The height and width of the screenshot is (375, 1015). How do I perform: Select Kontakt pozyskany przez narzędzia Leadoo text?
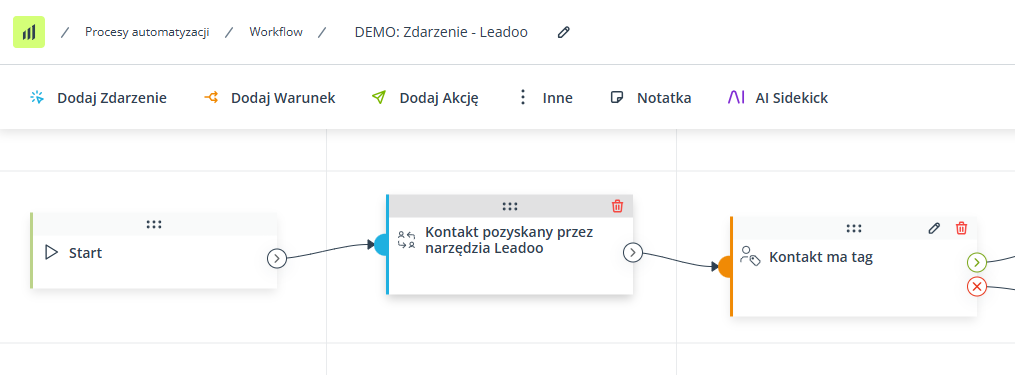pyautogui.click(x=509, y=240)
